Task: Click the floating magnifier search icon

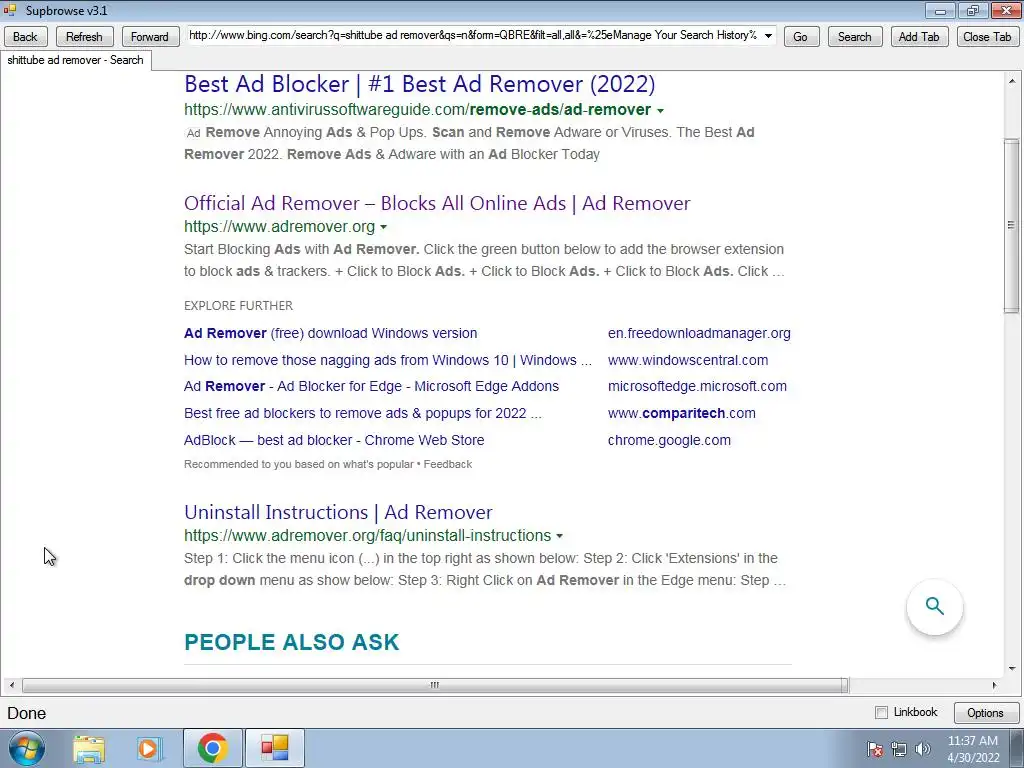Action: click(935, 606)
